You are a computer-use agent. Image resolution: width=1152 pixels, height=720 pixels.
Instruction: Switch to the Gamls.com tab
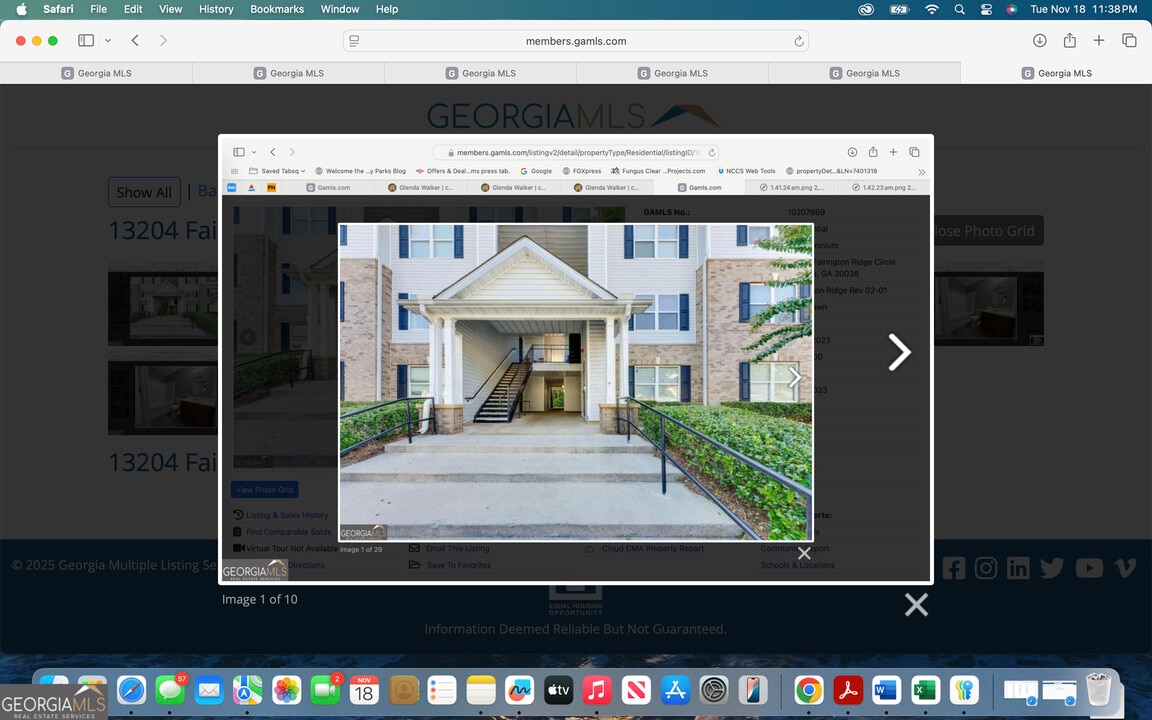click(x=705, y=187)
